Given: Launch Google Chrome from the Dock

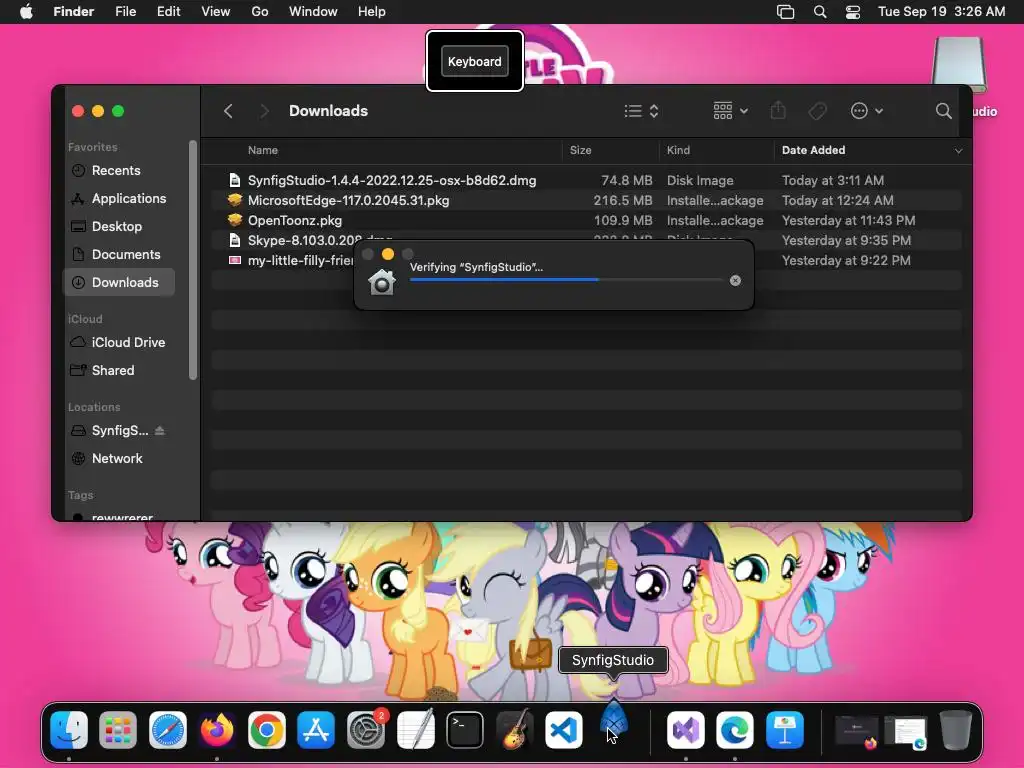Looking at the screenshot, I should [266, 729].
